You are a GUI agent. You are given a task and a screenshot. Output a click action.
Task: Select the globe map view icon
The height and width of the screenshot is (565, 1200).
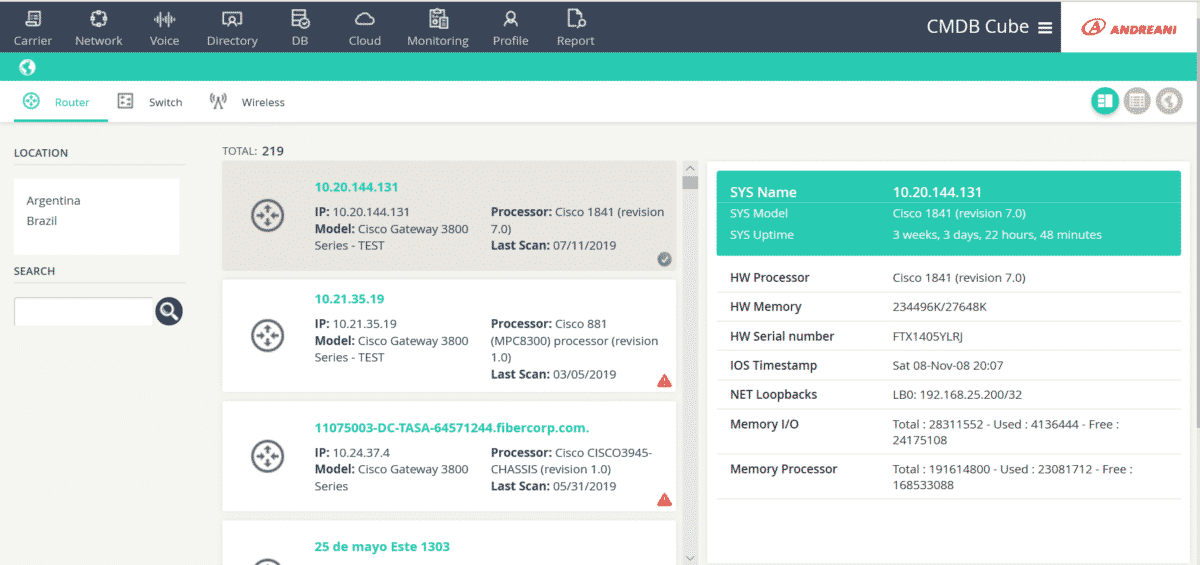tap(1168, 100)
